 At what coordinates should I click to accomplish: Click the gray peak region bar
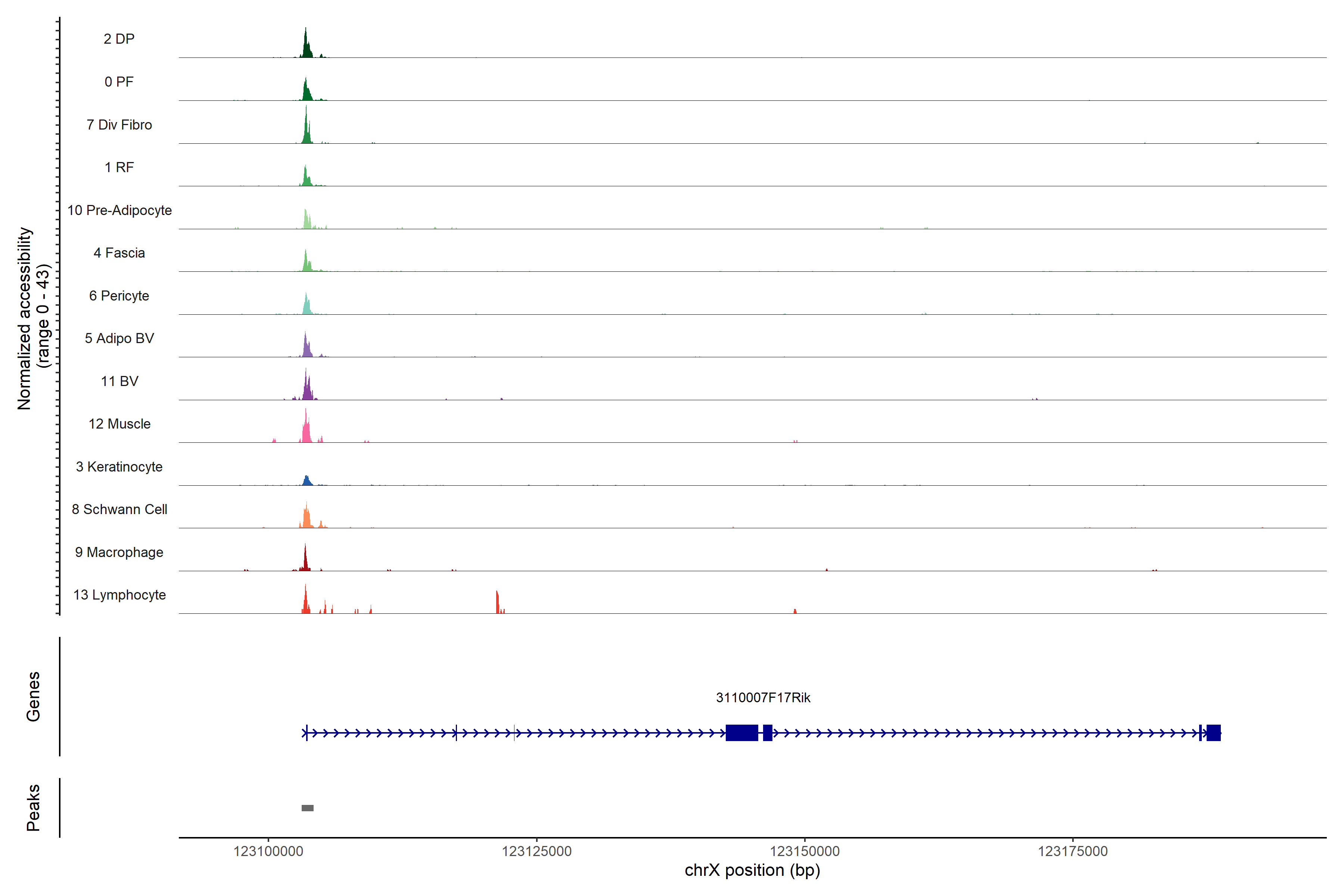tap(307, 808)
